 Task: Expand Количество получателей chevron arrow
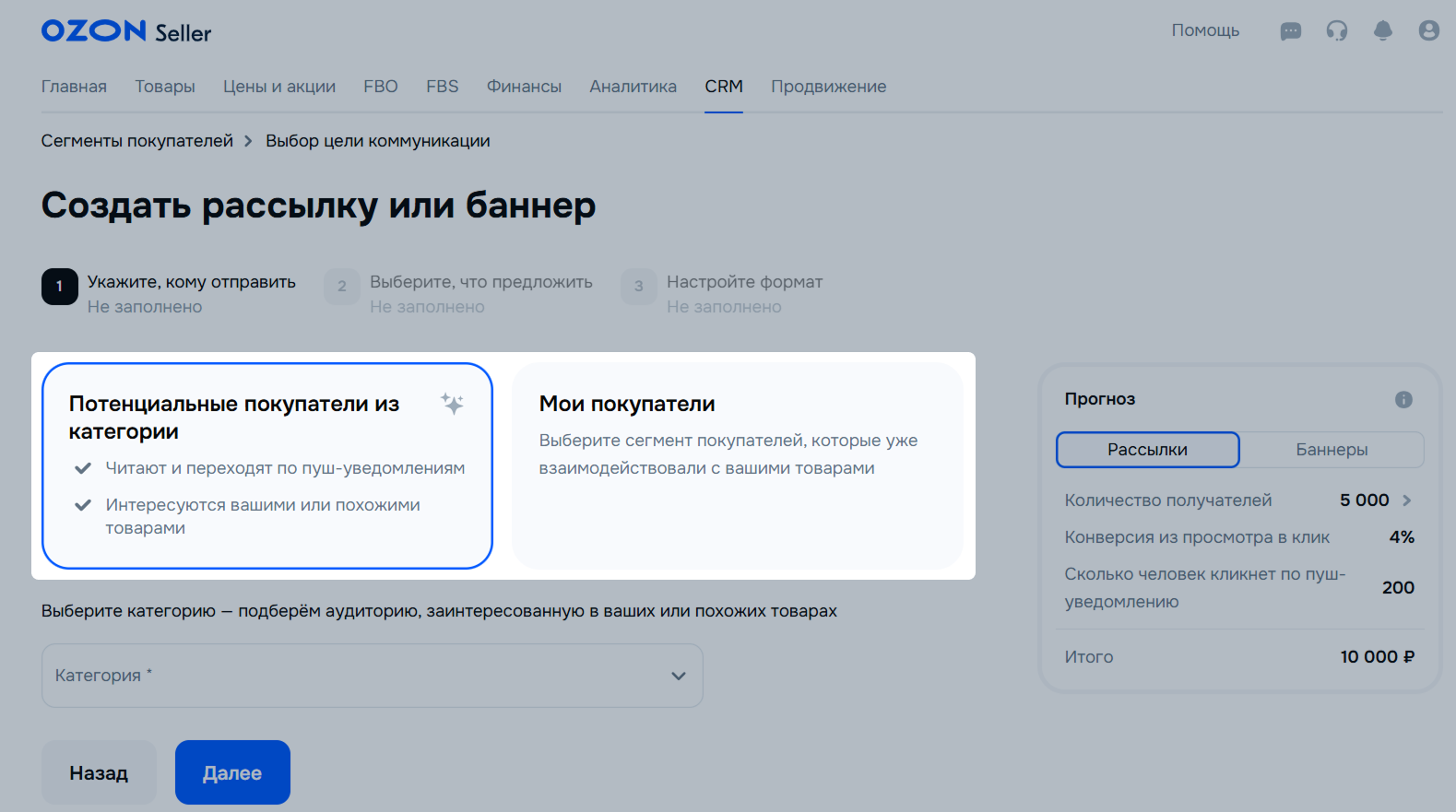pos(1406,500)
